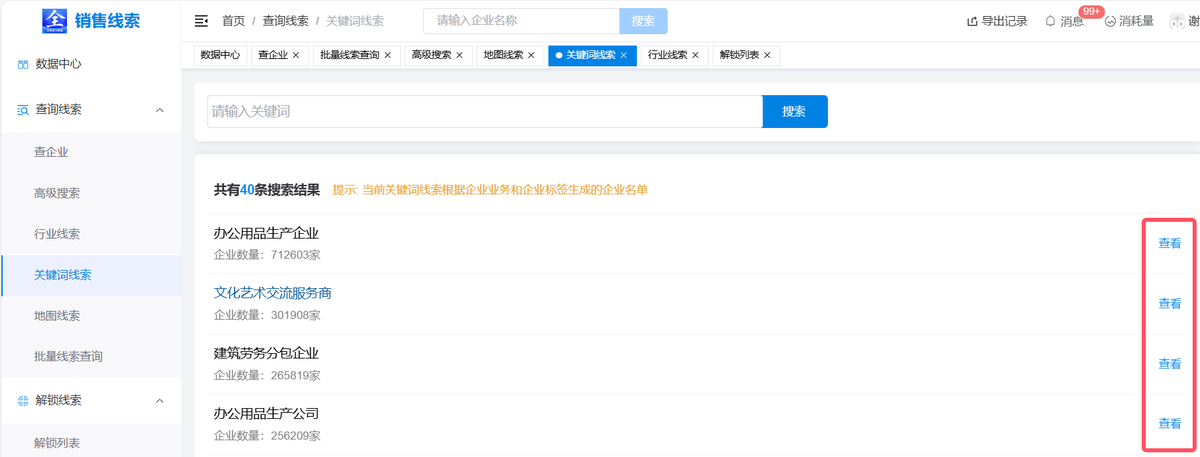Click the 销售线索 logo icon
Viewport: 1200px width, 457px height.
(x=55, y=19)
